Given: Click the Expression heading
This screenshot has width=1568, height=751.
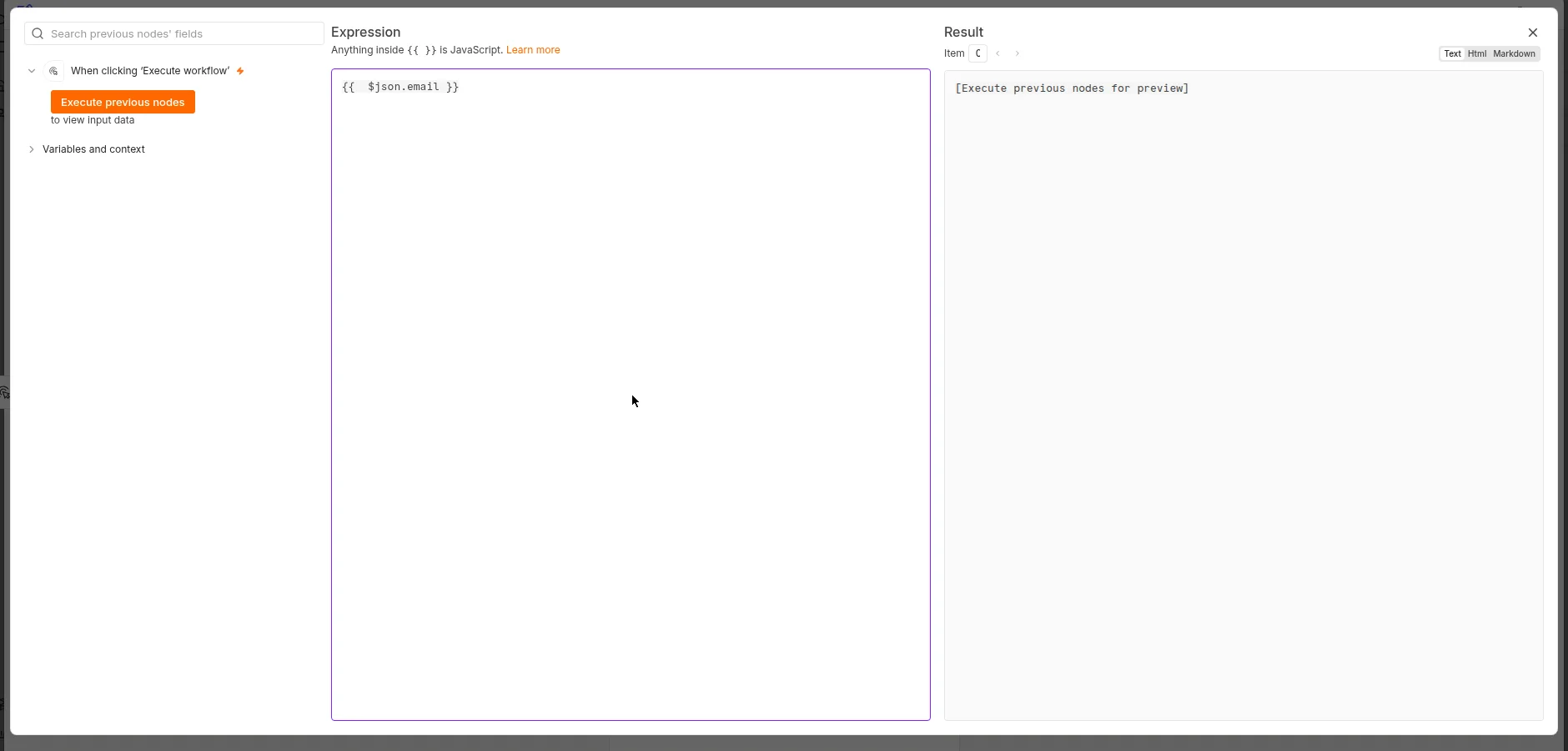Looking at the screenshot, I should 366,32.
